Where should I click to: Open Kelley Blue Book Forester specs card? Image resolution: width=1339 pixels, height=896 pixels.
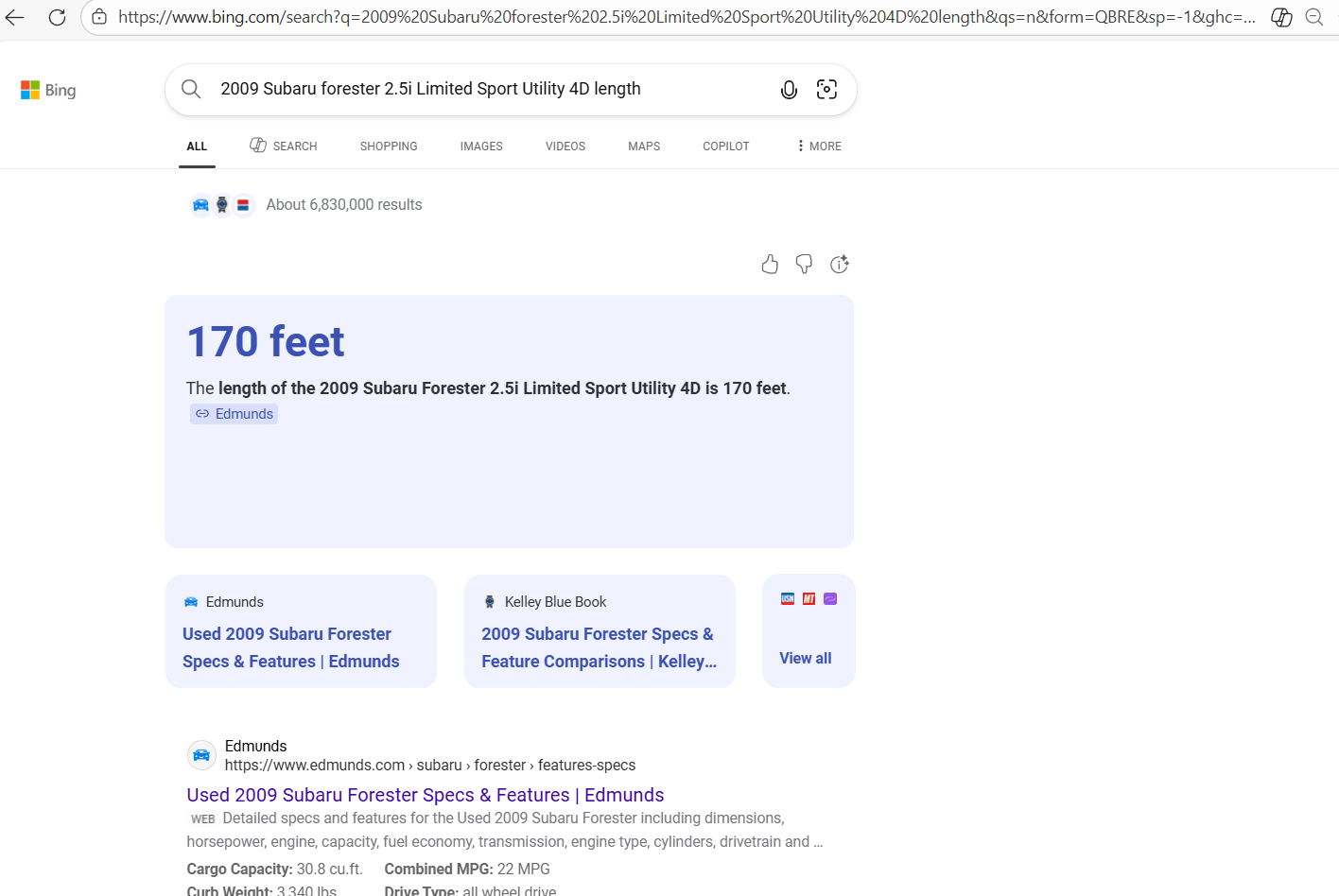pyautogui.click(x=599, y=647)
